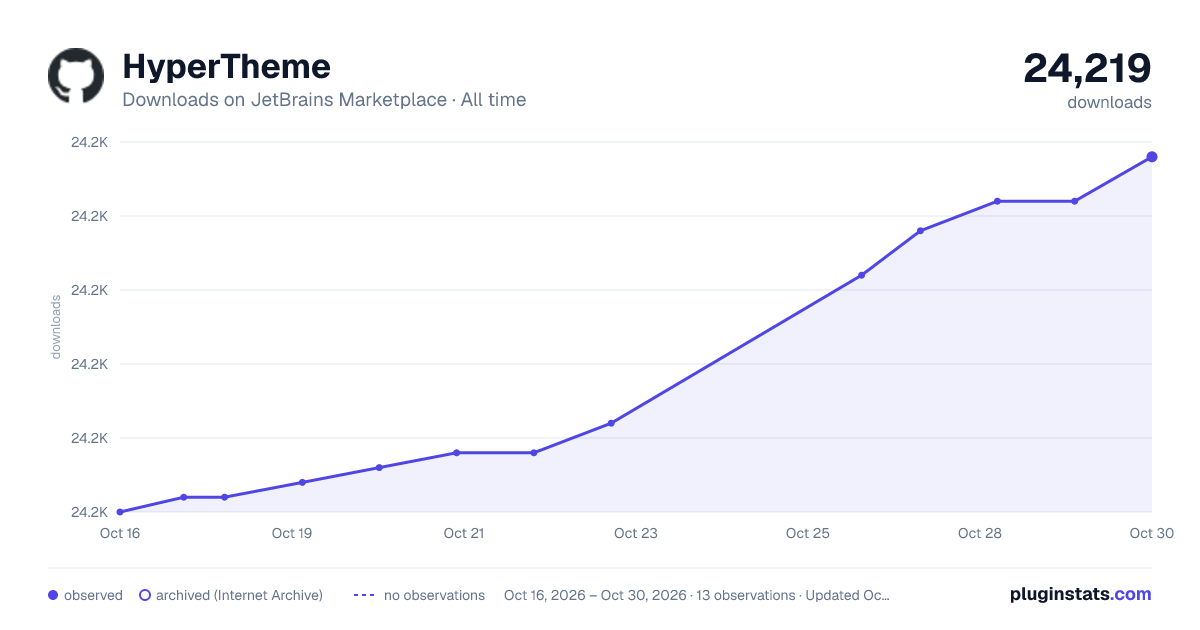The image size is (1200, 630).
Task: Click the bottom 24.2K y-axis label
Action: (89, 512)
